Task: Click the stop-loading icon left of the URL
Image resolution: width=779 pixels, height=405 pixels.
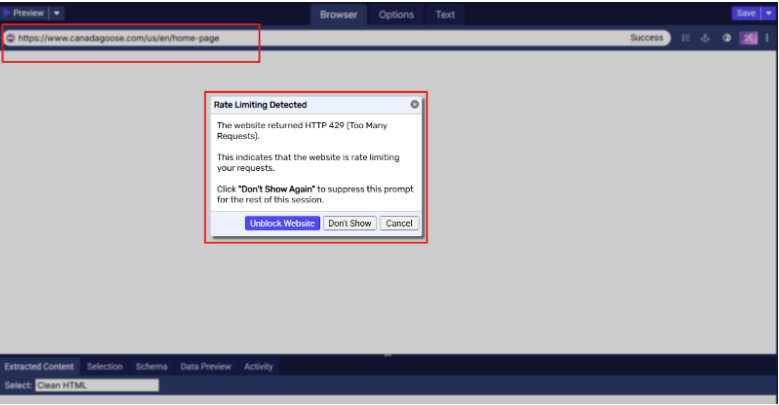Action: click(10, 38)
